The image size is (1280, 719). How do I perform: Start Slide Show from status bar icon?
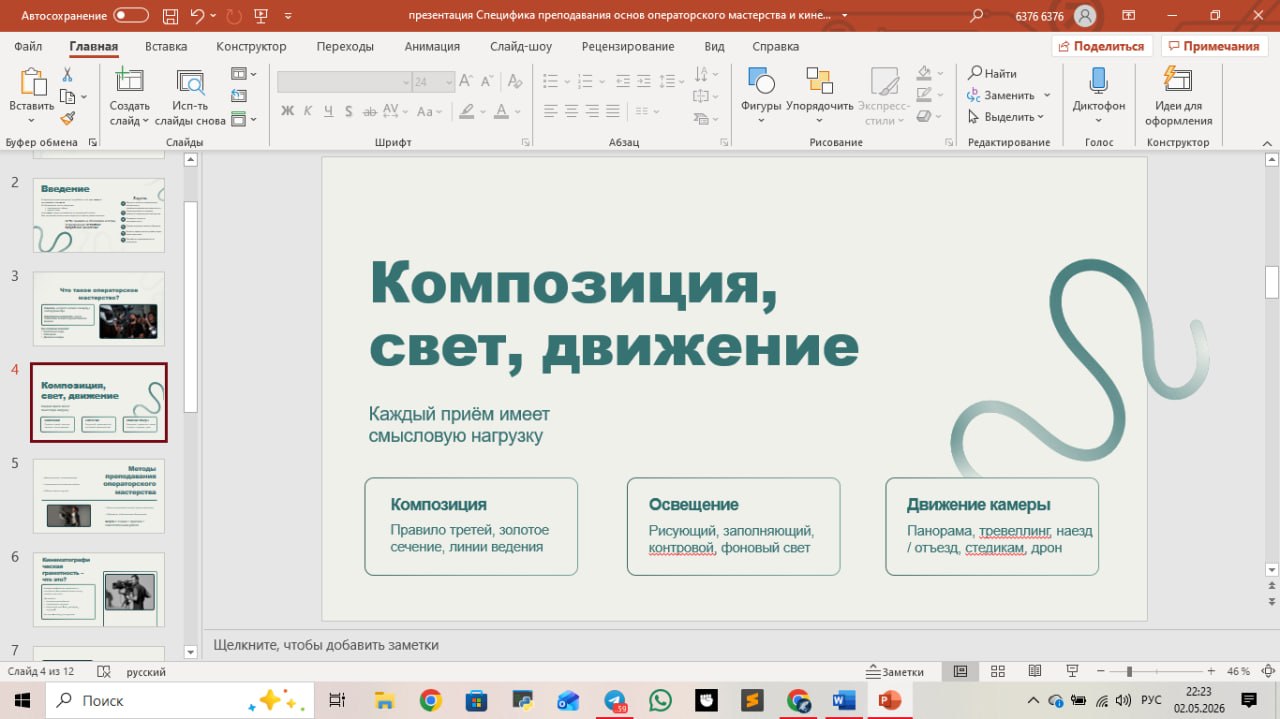pyautogui.click(x=1072, y=671)
